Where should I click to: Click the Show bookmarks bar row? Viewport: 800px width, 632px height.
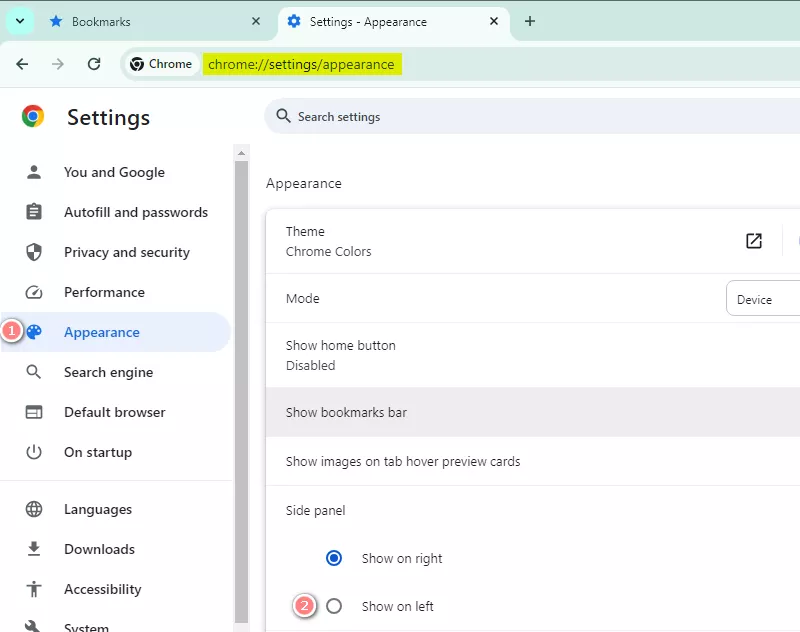point(533,412)
